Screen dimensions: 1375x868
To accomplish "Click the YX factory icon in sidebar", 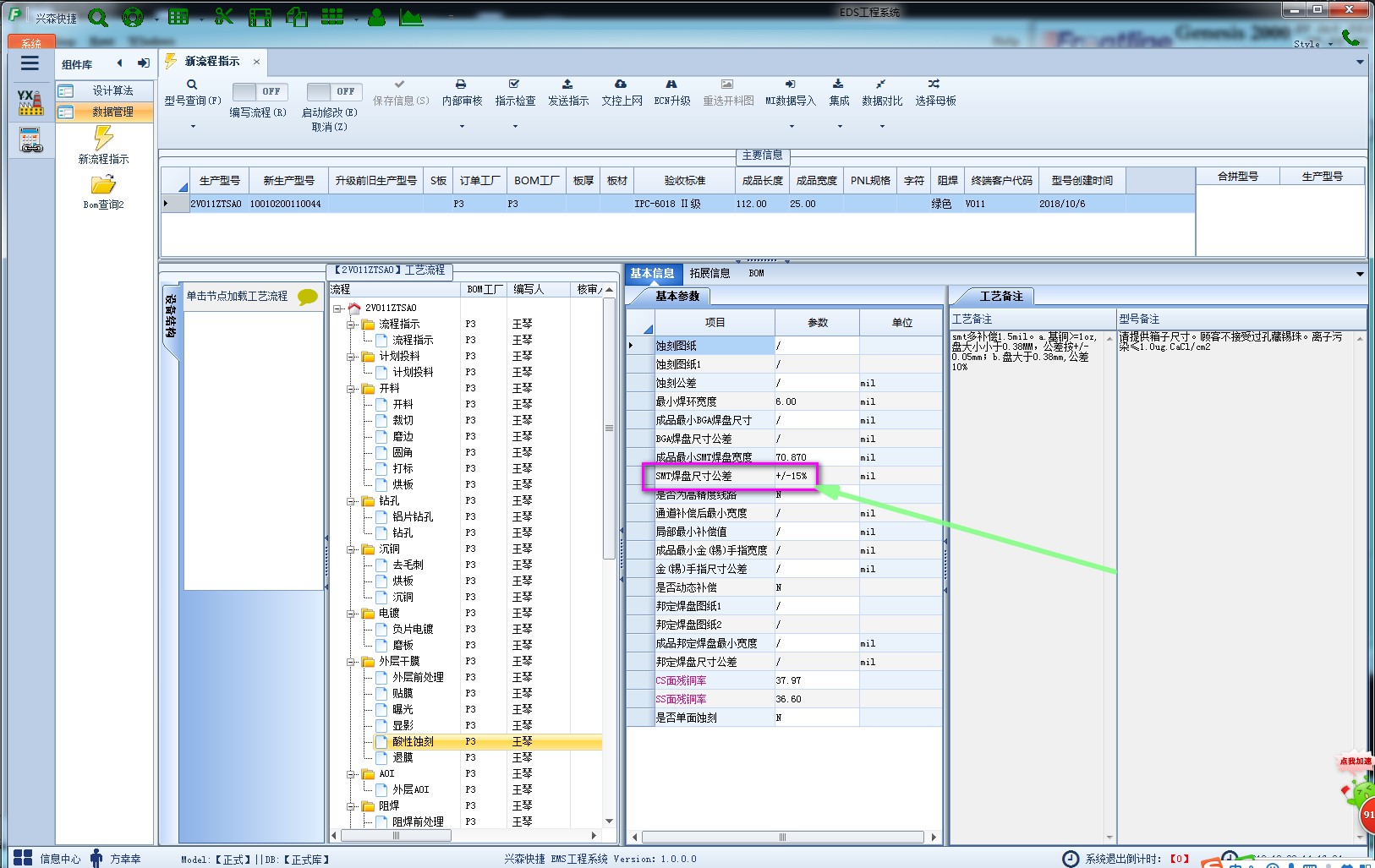I will 30,102.
